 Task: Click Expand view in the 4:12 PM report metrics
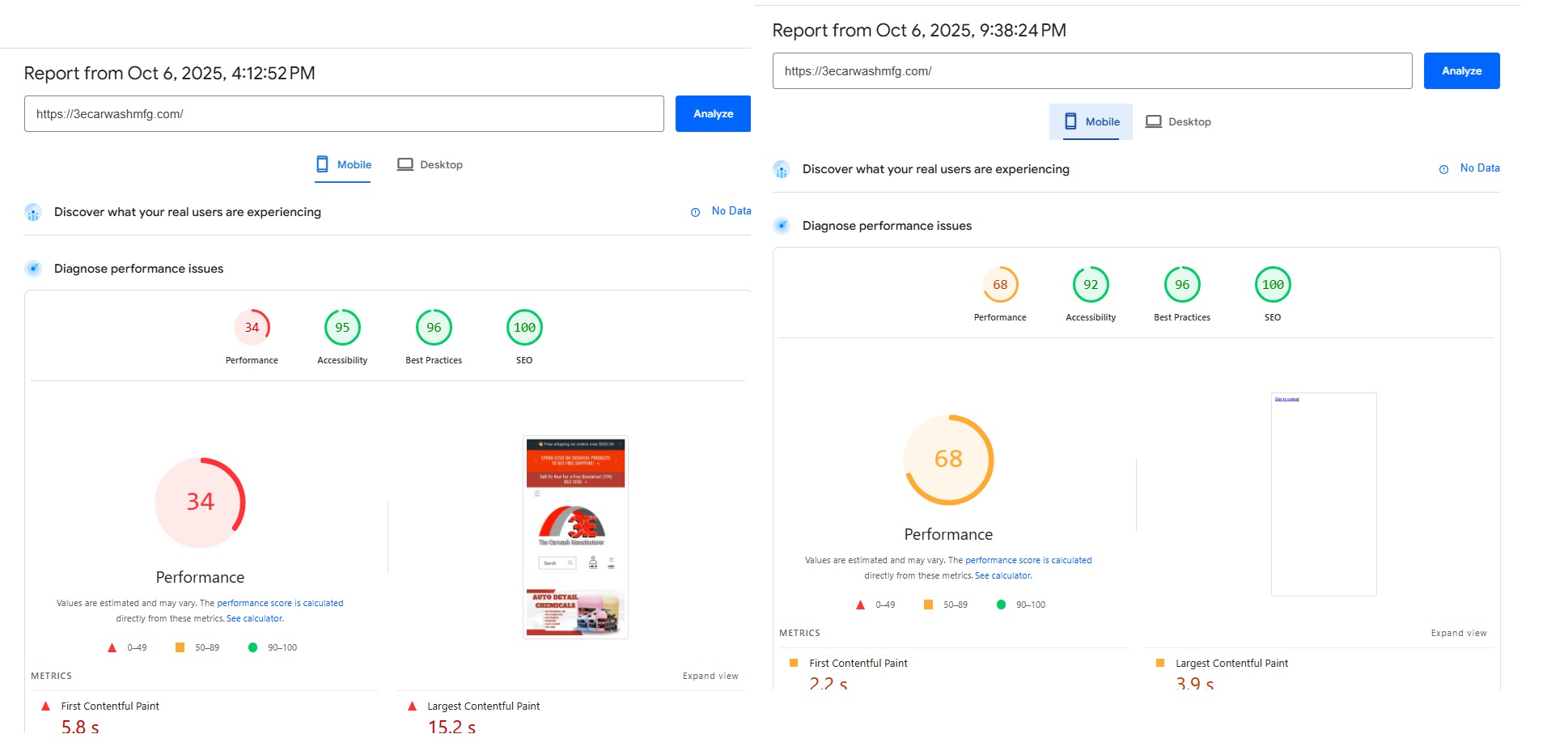tap(710, 676)
